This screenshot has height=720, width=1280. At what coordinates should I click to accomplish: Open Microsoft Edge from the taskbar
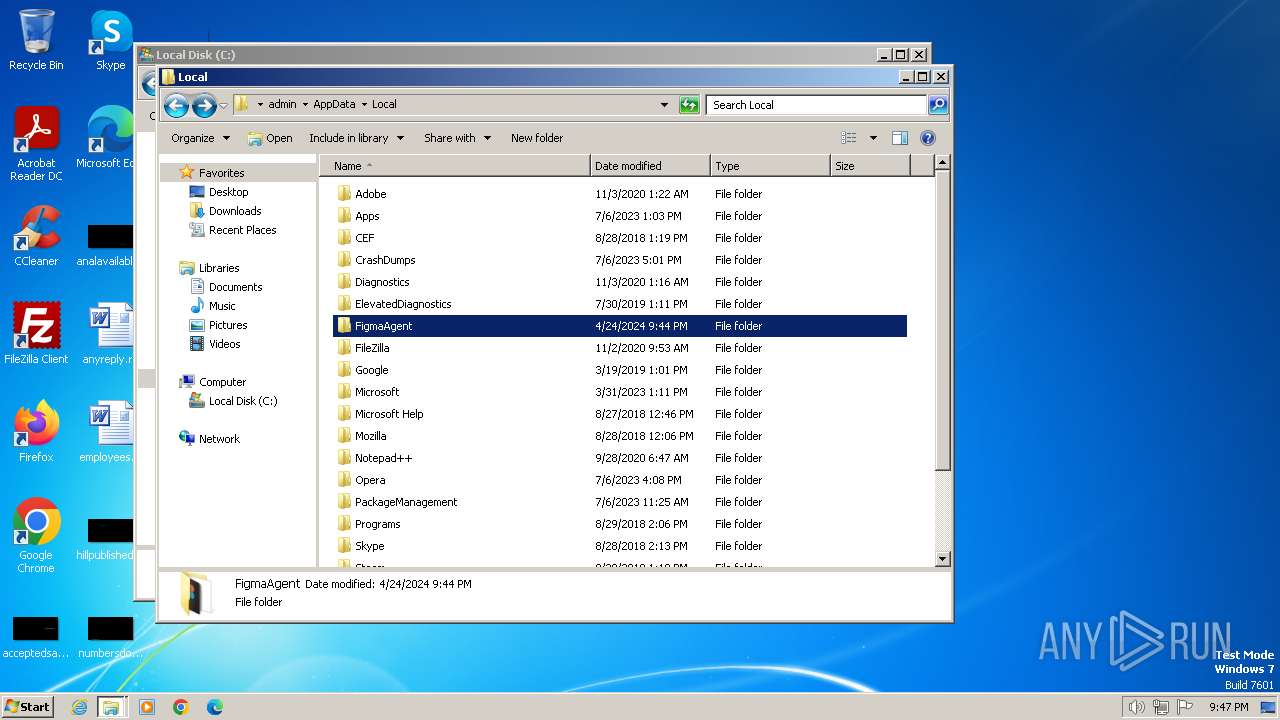(x=215, y=707)
